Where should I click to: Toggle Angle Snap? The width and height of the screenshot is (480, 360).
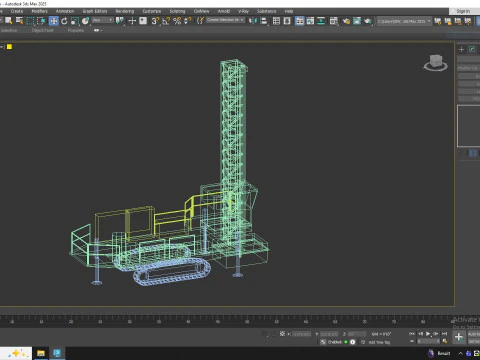click(x=166, y=21)
